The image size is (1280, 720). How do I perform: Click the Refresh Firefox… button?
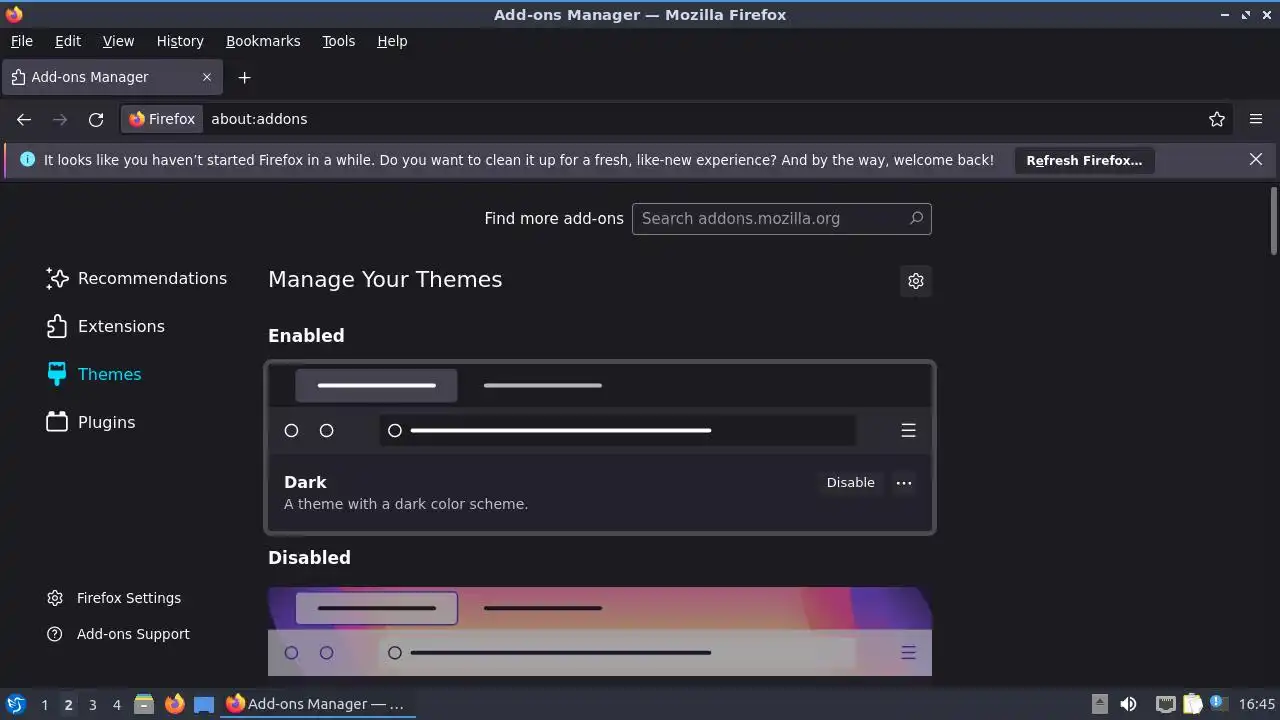coord(1084,160)
